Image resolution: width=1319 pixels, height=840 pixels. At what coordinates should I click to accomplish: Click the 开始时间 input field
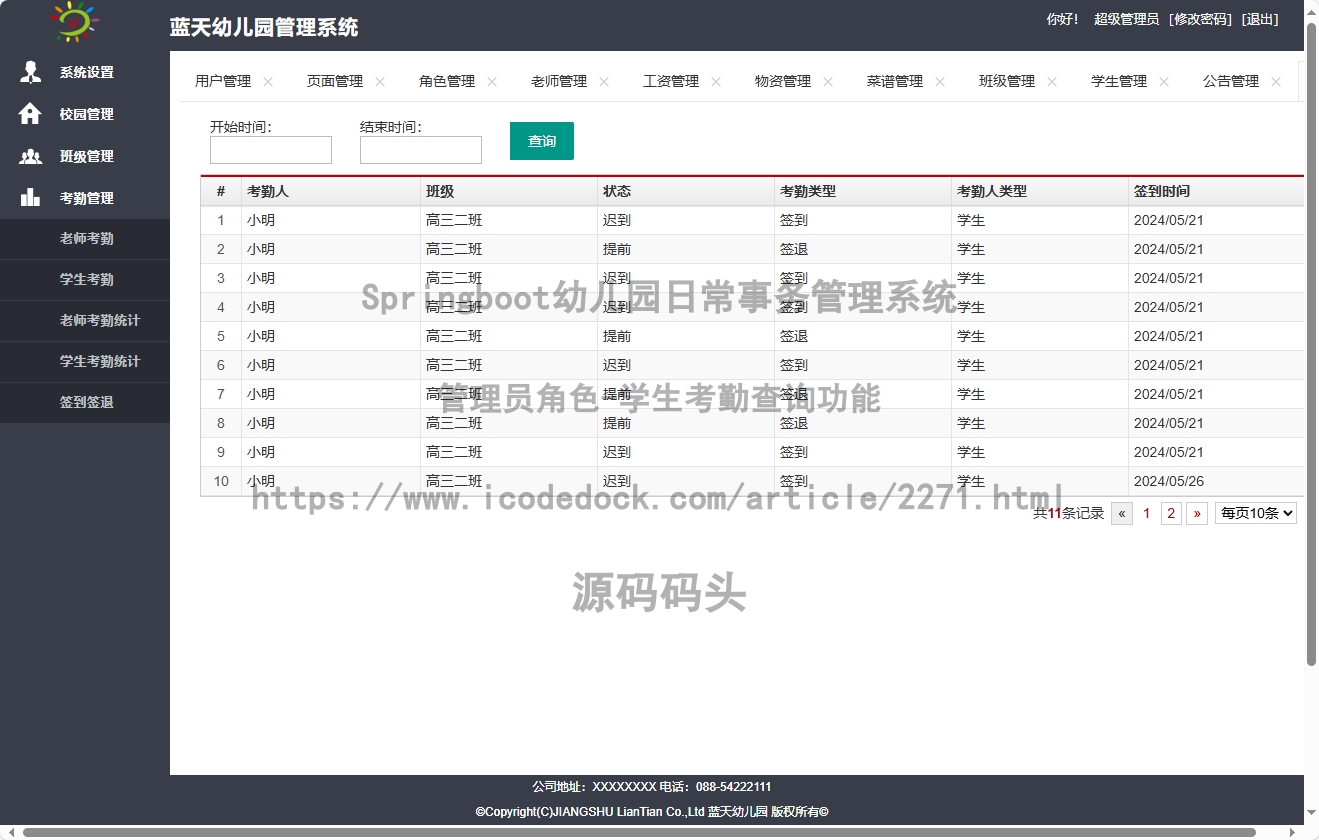(x=271, y=150)
